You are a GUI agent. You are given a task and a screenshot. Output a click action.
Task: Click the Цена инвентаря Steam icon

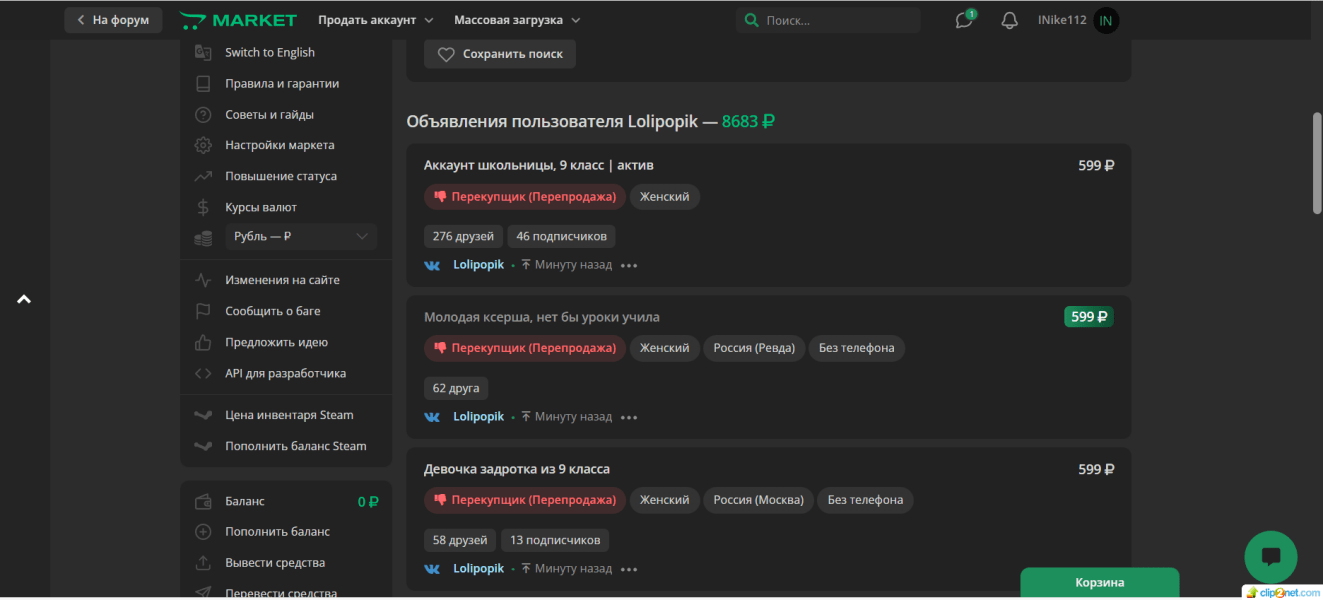pos(203,414)
